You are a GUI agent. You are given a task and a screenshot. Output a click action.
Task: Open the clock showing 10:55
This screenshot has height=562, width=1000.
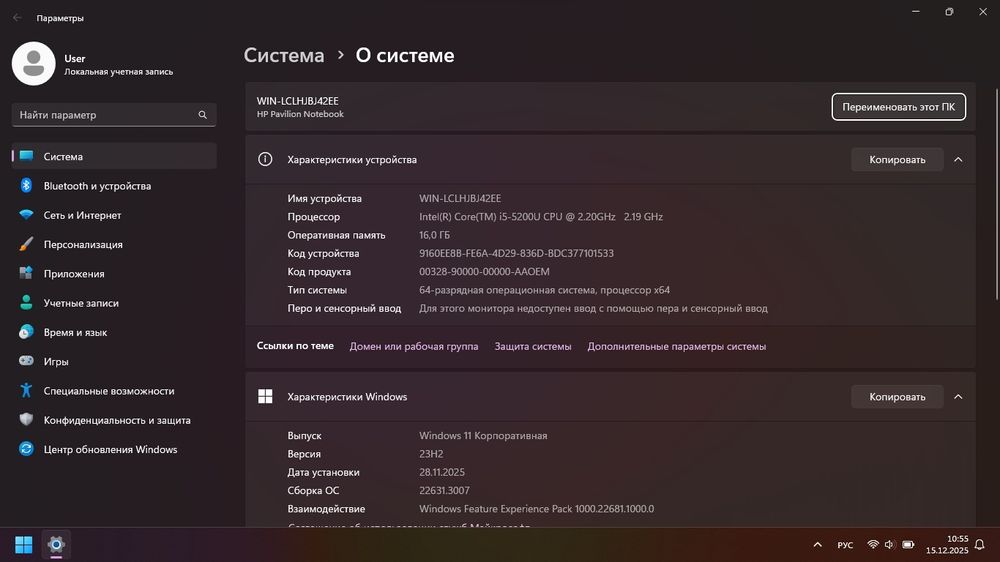(947, 545)
